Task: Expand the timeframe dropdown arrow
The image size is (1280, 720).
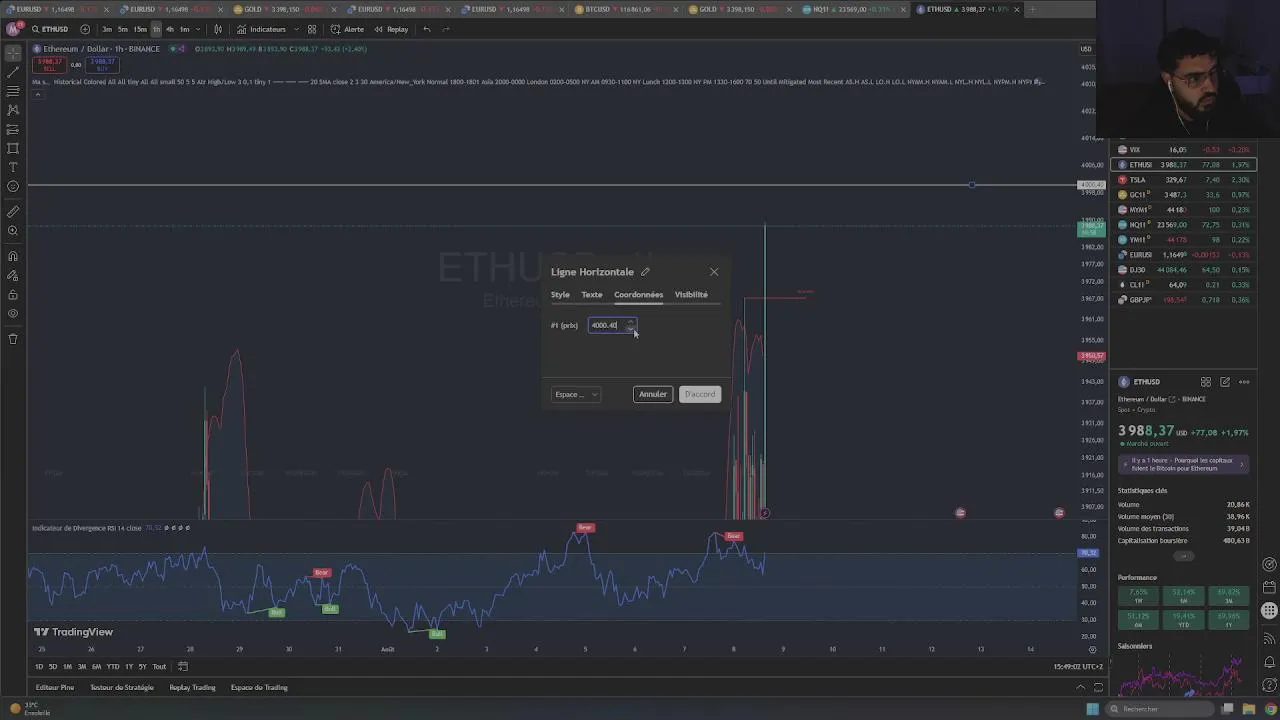Action: click(198, 29)
